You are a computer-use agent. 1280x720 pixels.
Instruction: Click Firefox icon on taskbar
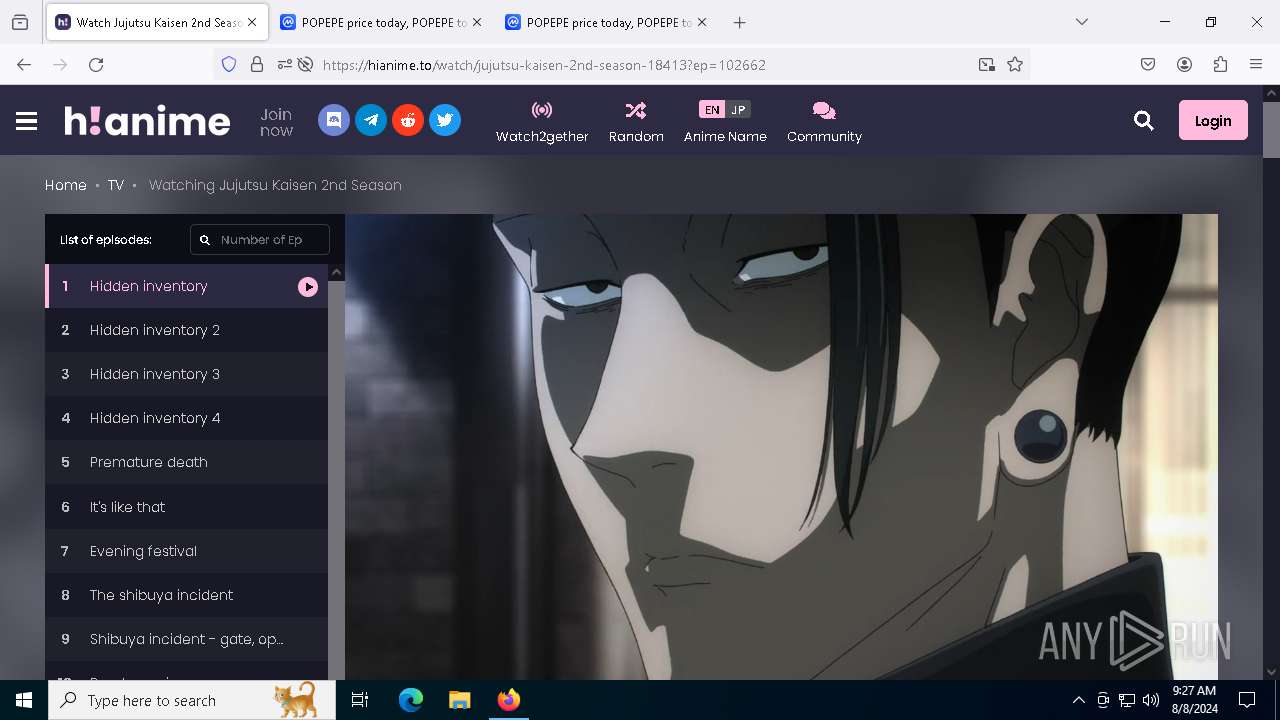(508, 700)
